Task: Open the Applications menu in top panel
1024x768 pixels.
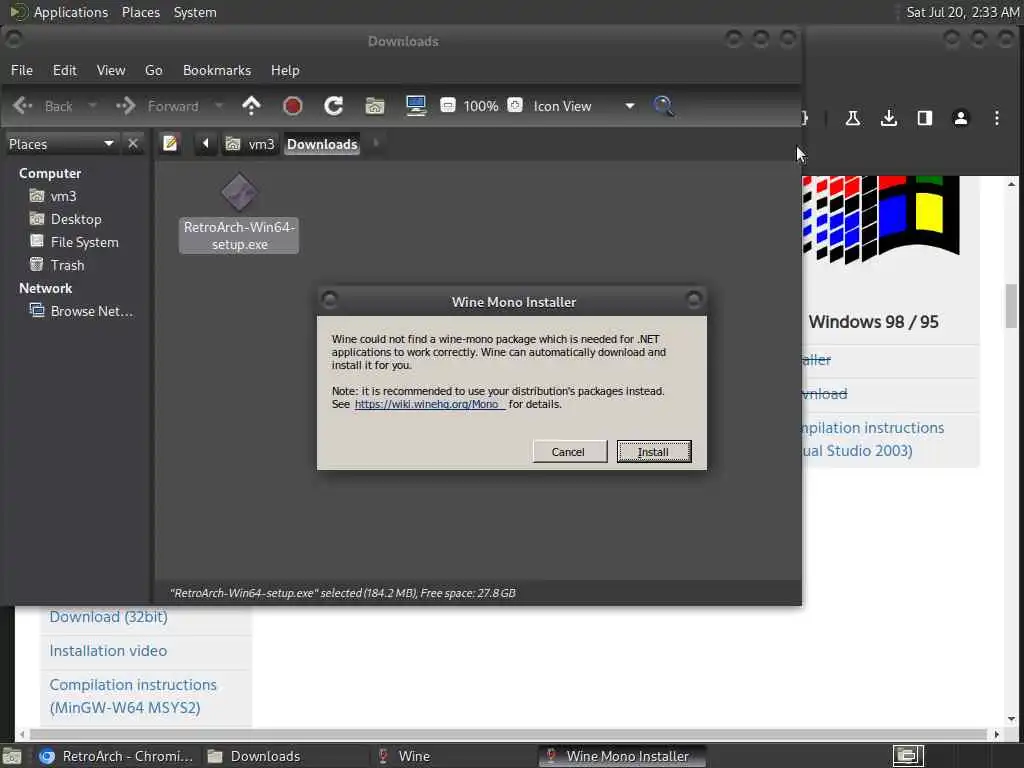Action: click(x=71, y=12)
